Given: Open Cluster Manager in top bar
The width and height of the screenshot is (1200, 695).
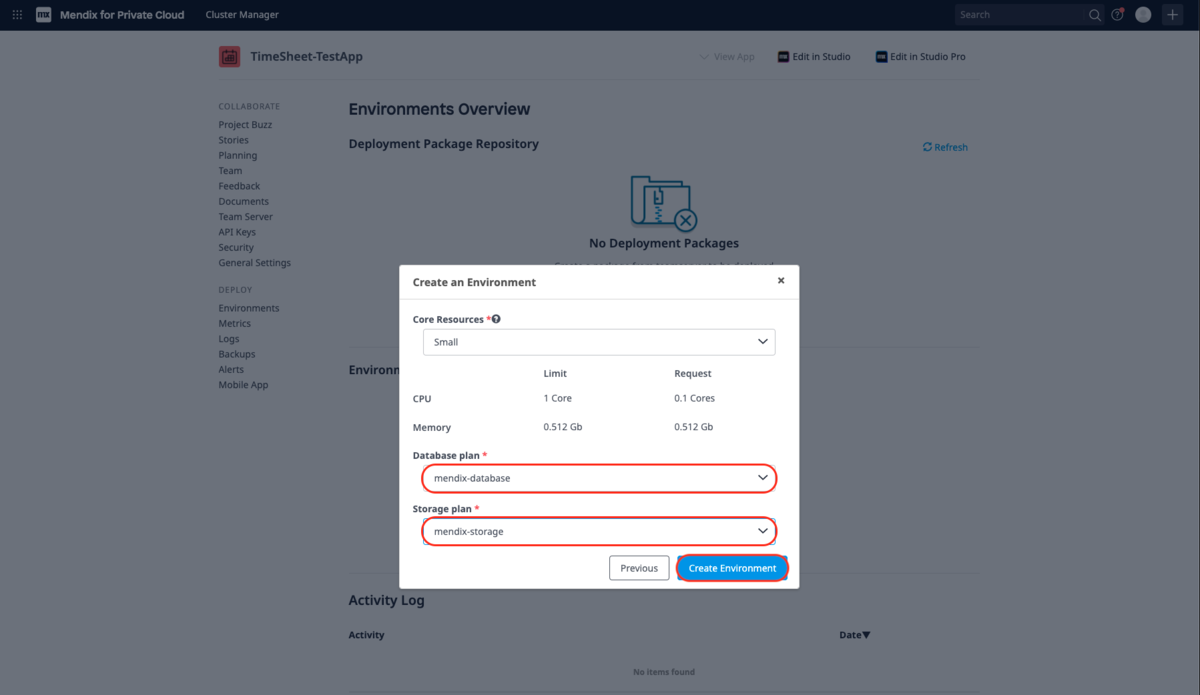Looking at the screenshot, I should 242,15.
